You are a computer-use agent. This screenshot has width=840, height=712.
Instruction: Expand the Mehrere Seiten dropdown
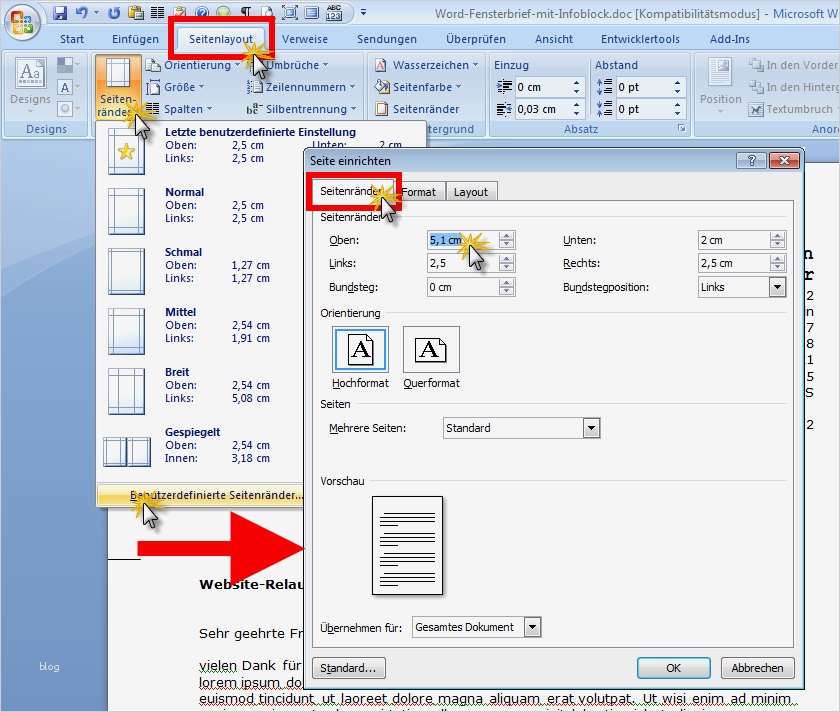click(x=591, y=428)
